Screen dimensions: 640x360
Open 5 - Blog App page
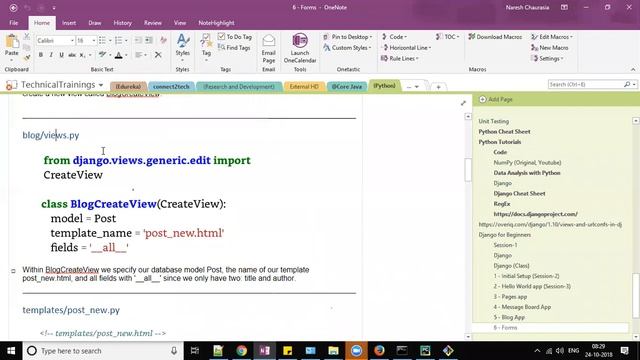click(x=509, y=317)
